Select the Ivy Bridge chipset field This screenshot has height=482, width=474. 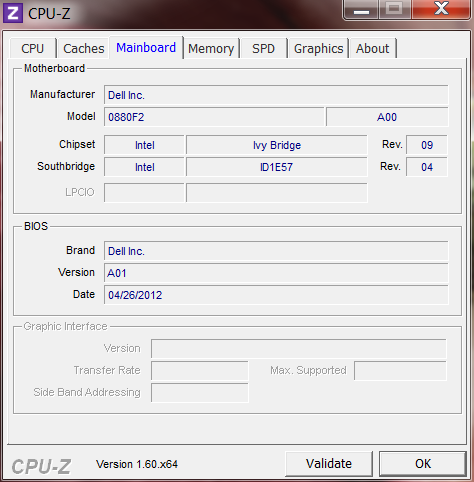277,145
